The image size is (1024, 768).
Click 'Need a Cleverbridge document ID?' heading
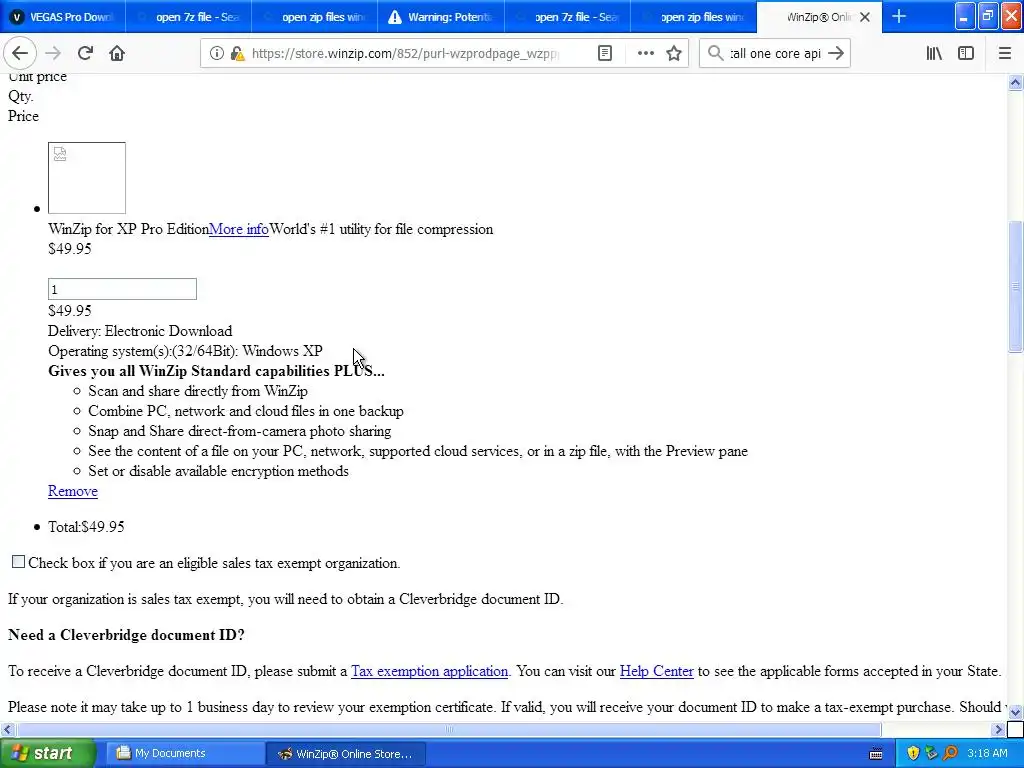click(126, 635)
